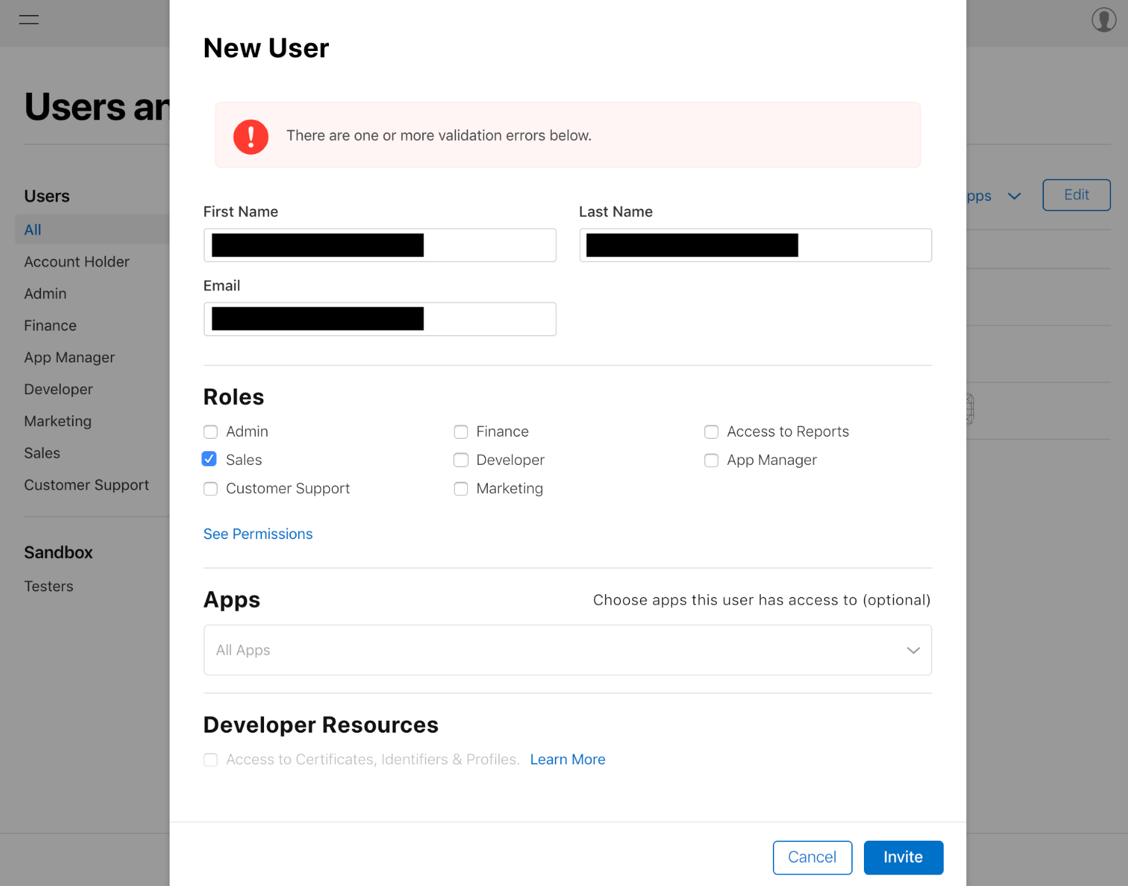
Task: Enable the App Manager role
Action: (711, 459)
